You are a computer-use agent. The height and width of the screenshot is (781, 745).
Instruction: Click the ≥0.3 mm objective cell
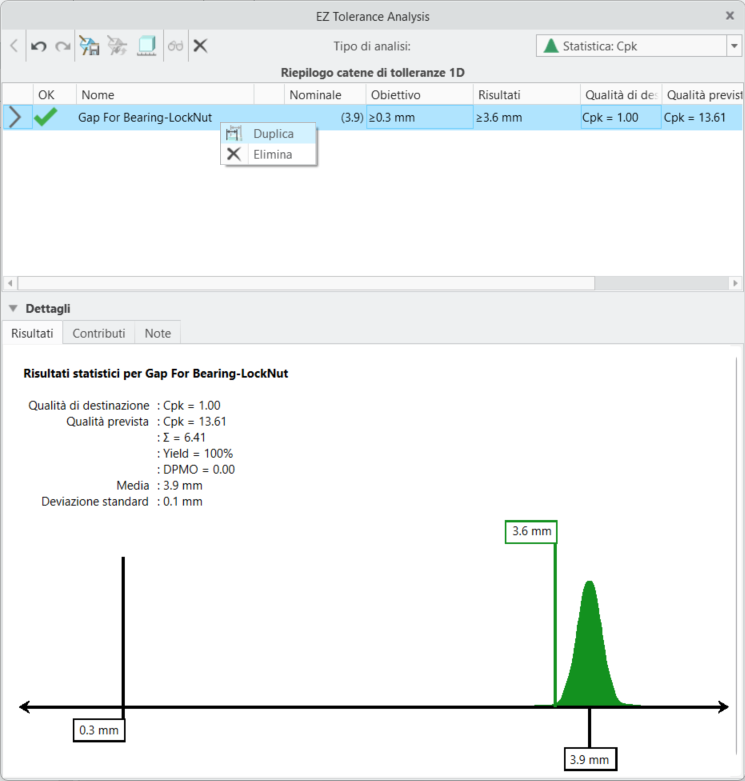click(x=419, y=118)
